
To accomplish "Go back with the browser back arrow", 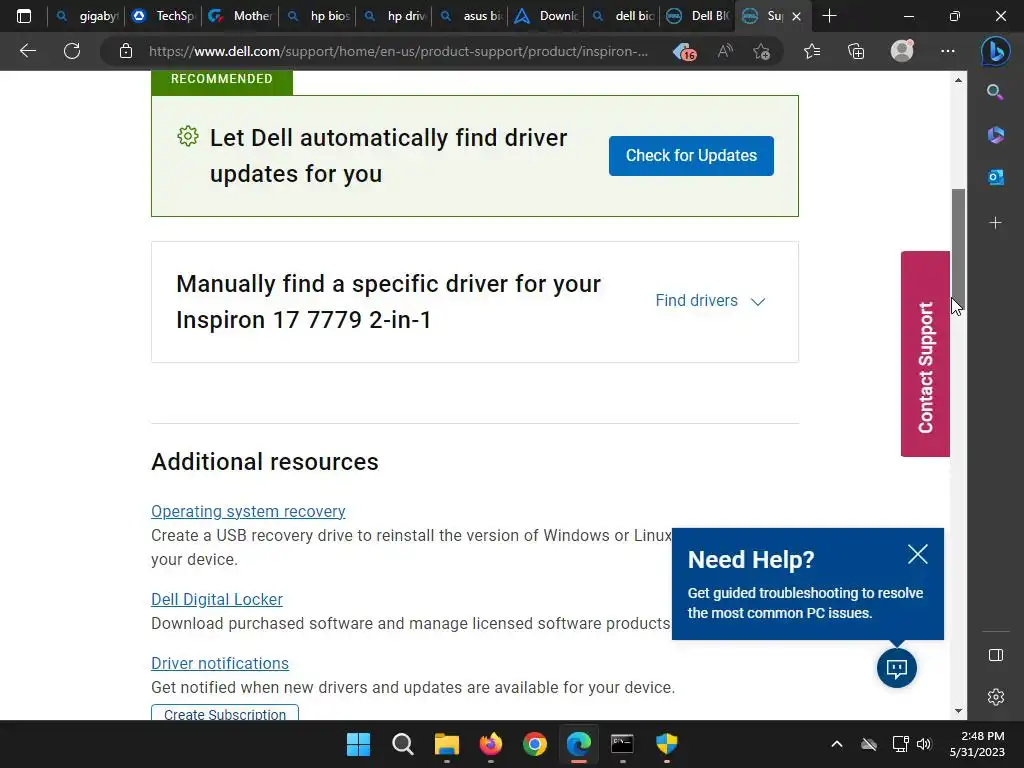I will [27, 51].
